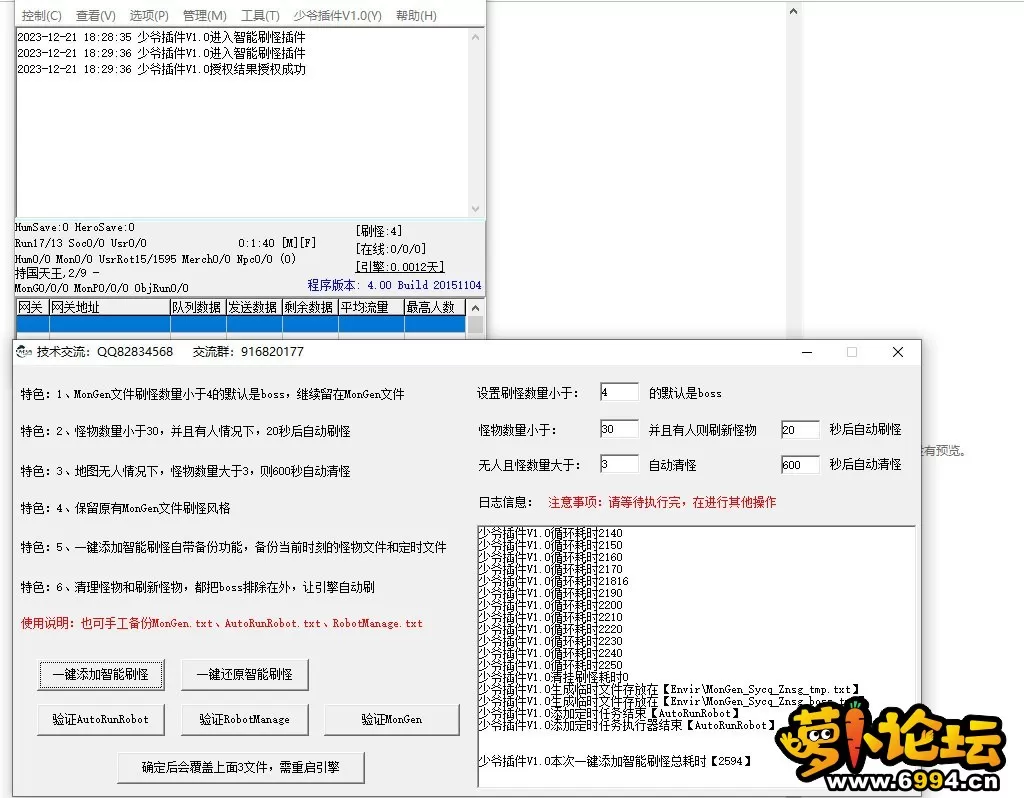
Task: Click the [引擎:0.0012天] status text
Action: point(400,266)
